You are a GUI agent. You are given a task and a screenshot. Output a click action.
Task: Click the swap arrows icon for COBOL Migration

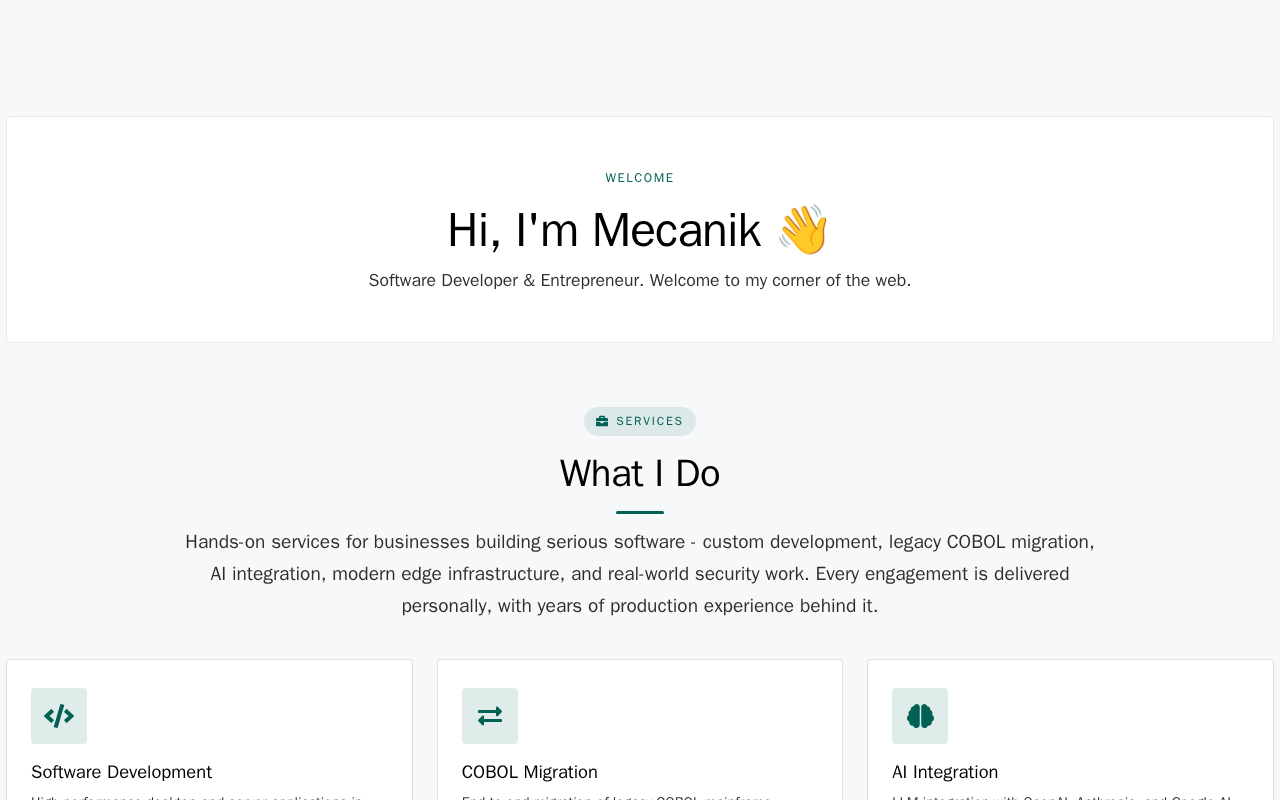click(x=490, y=716)
